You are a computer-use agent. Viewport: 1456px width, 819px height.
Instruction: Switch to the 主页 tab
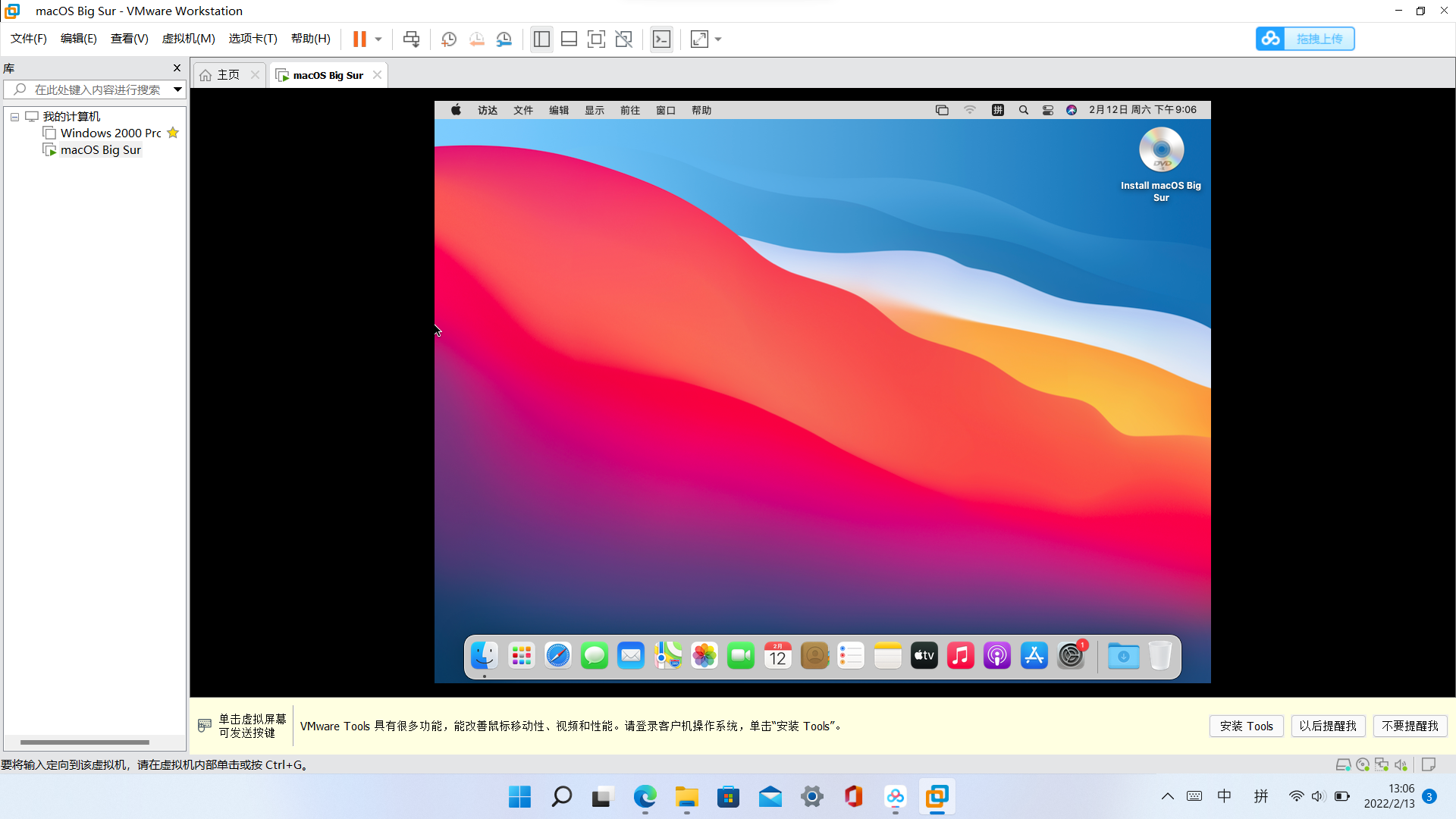coord(227,75)
